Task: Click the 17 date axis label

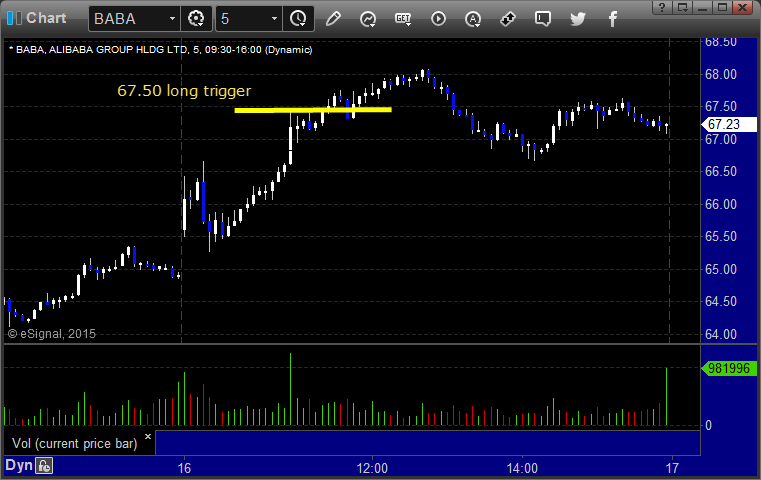Action: (x=672, y=468)
